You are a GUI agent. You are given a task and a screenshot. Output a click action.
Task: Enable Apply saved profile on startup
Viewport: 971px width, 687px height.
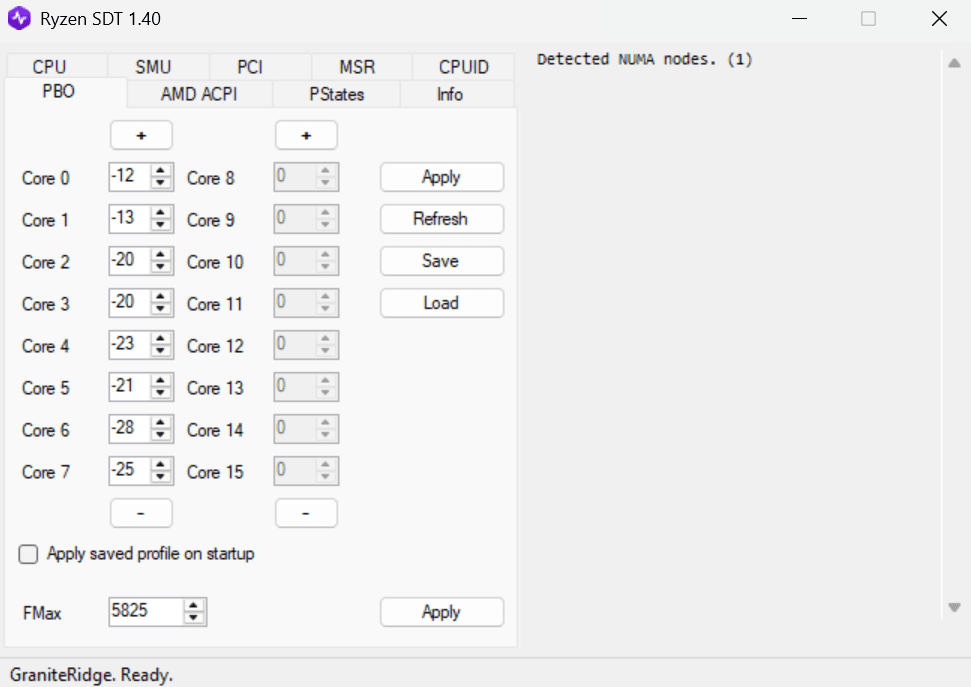[x=29, y=554]
